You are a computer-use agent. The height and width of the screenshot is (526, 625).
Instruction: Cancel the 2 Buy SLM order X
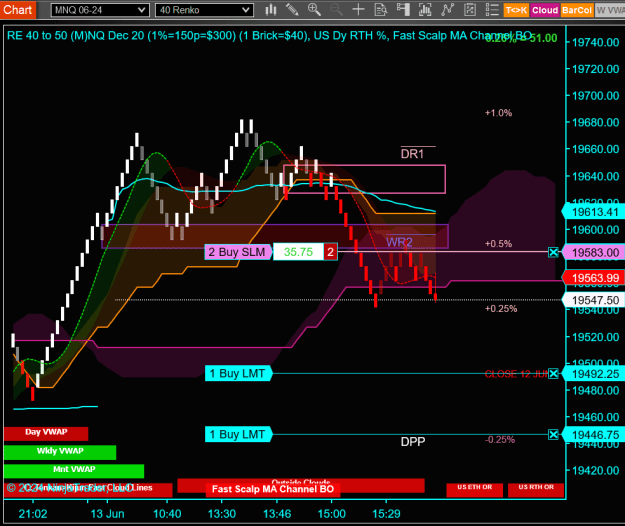[553, 252]
